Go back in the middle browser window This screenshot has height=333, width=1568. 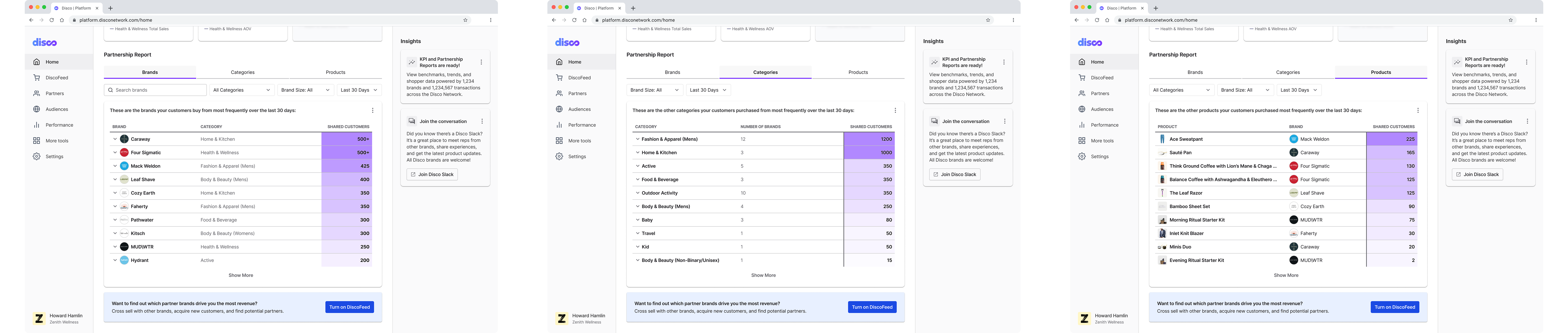click(x=554, y=20)
